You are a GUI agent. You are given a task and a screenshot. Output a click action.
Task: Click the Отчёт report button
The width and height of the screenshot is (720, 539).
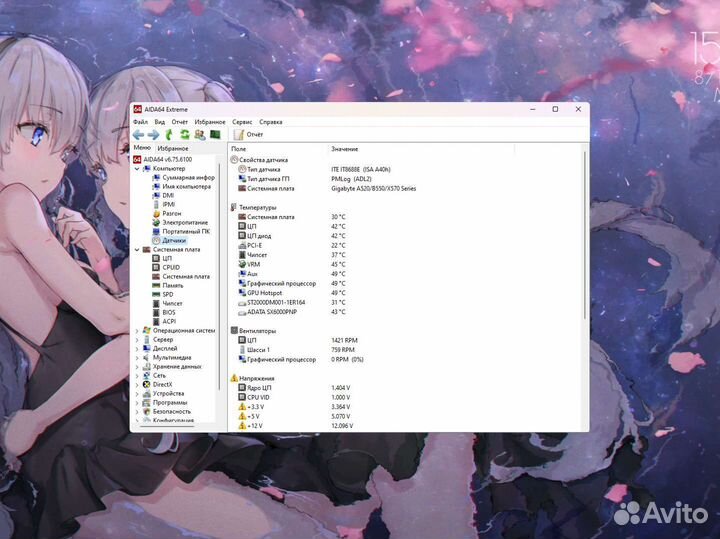pos(248,135)
